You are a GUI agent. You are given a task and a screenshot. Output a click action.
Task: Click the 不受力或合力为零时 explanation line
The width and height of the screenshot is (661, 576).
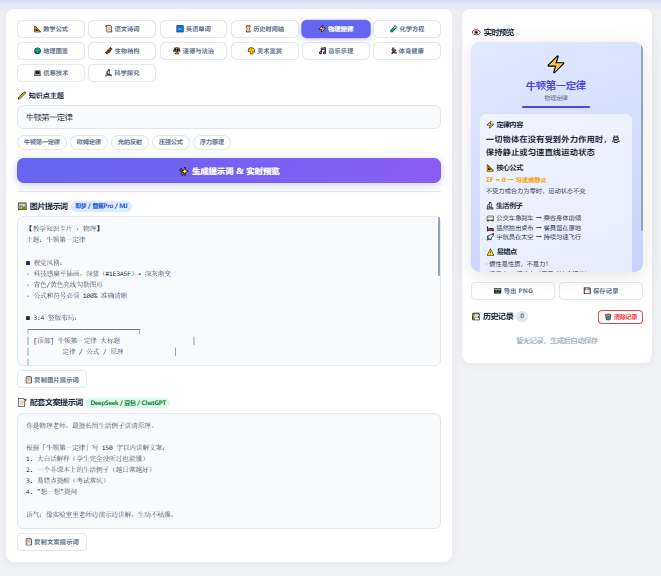(x=535, y=191)
